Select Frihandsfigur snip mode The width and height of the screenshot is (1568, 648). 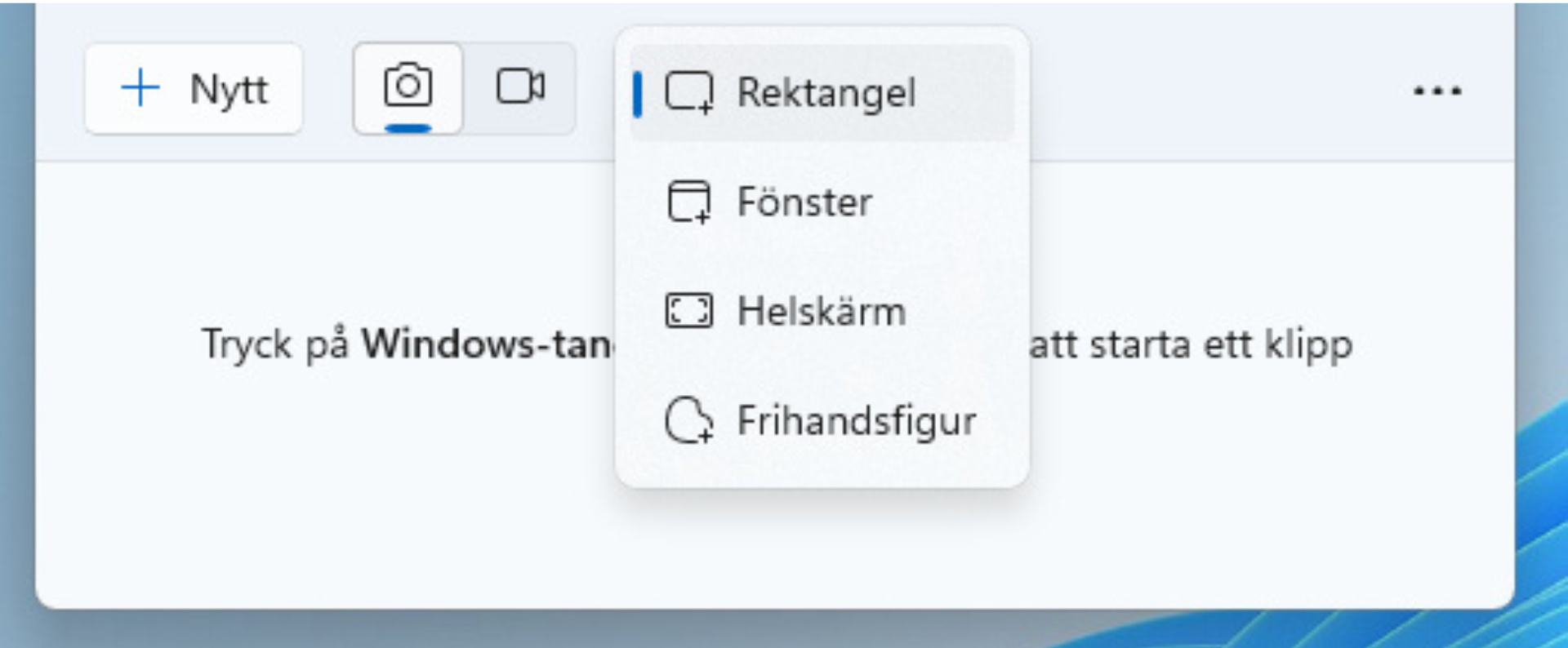[x=856, y=421]
